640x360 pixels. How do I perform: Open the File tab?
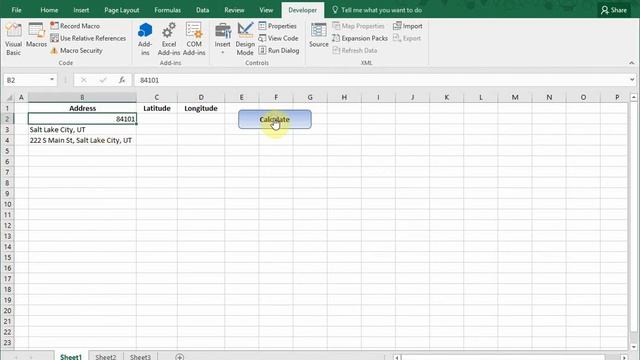coord(16,10)
